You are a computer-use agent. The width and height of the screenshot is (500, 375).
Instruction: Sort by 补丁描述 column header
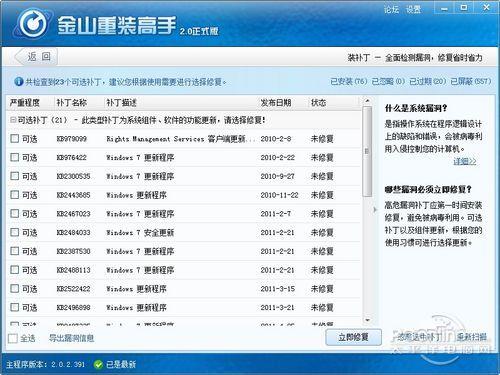pyautogui.click(x=121, y=103)
